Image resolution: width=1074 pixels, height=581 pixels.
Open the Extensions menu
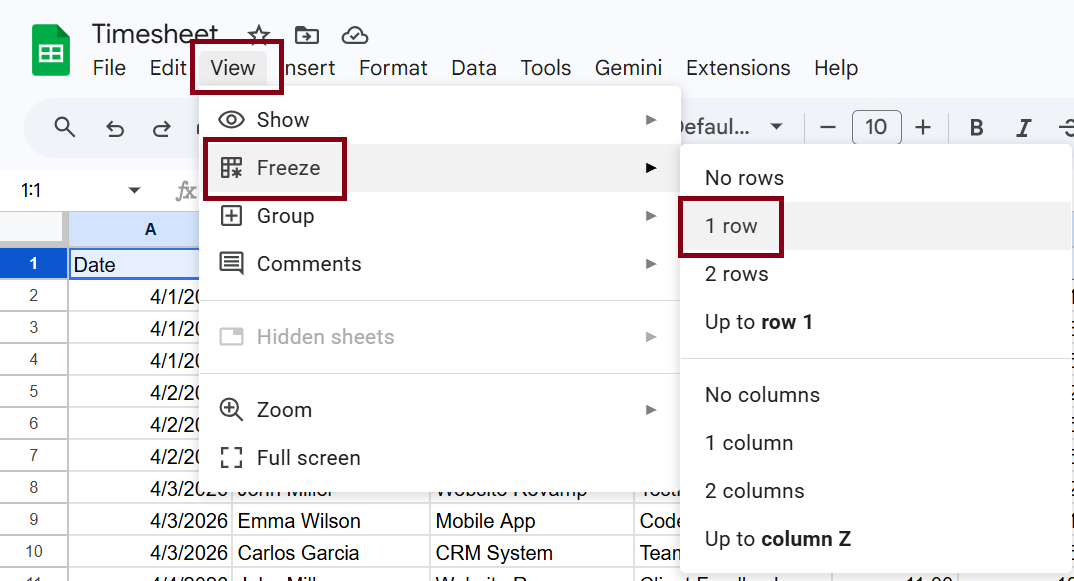738,68
